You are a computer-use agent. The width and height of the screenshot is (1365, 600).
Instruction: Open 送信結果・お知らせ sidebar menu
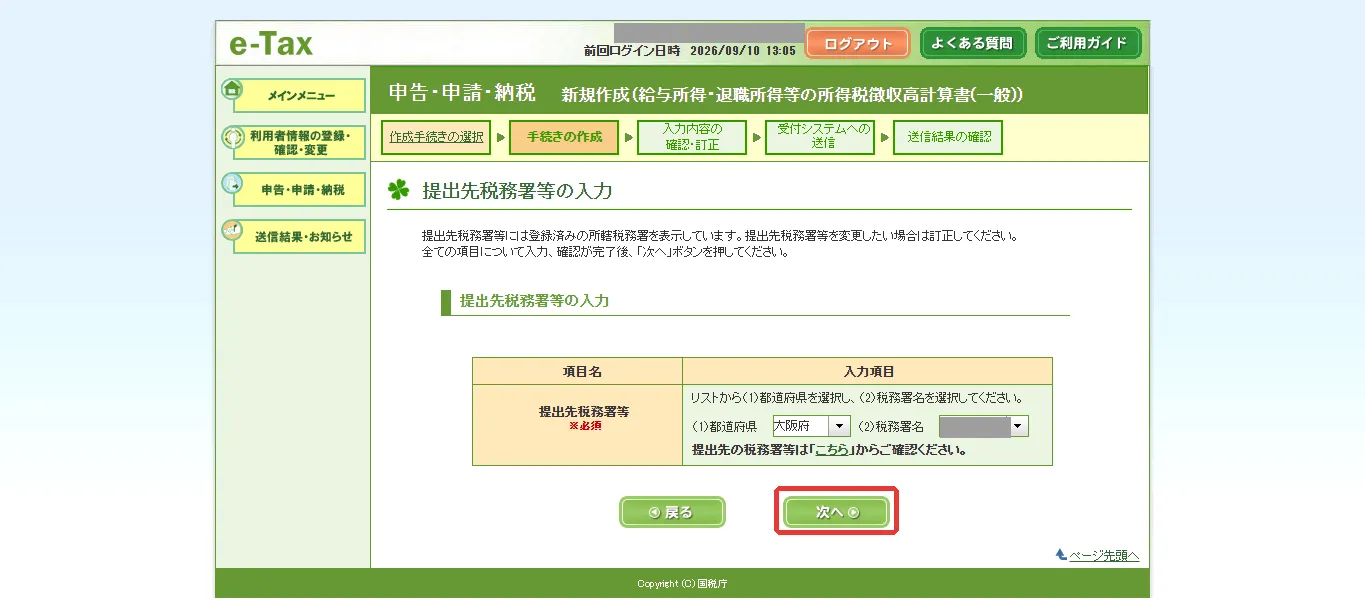(300, 237)
